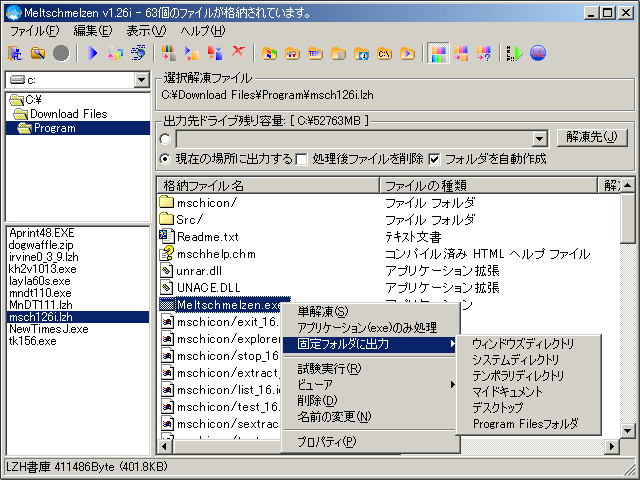The image size is (640, 480).
Task: Click the 解凍先(J) button
Action: click(591, 137)
